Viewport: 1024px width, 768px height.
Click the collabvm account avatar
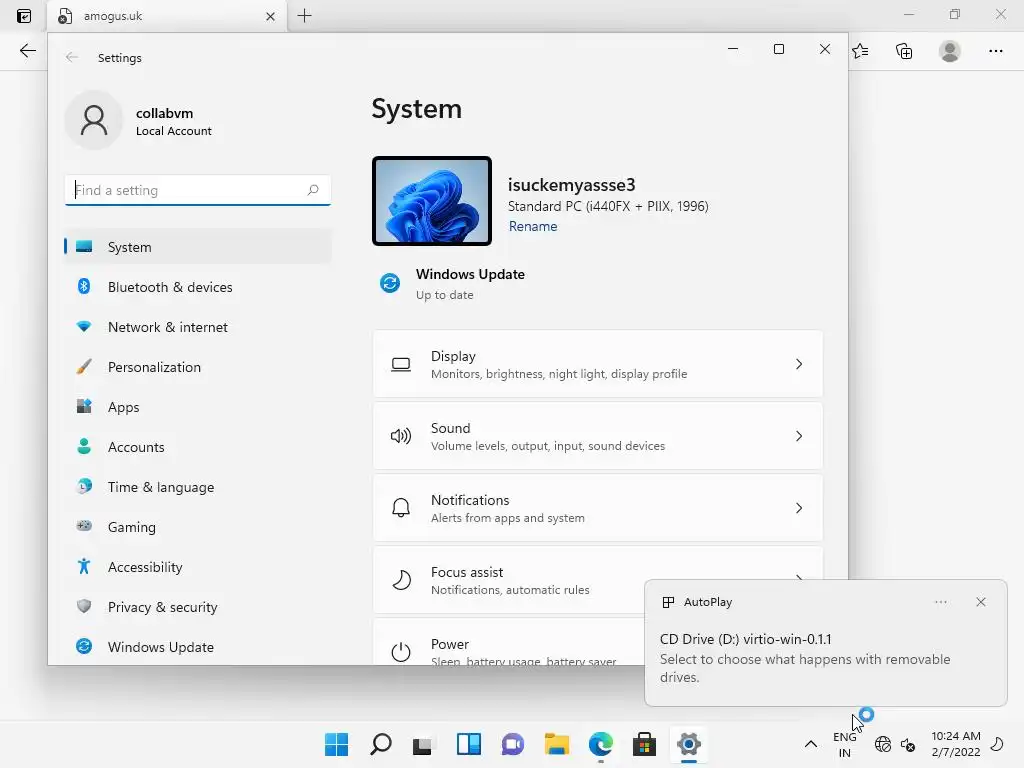[94, 120]
